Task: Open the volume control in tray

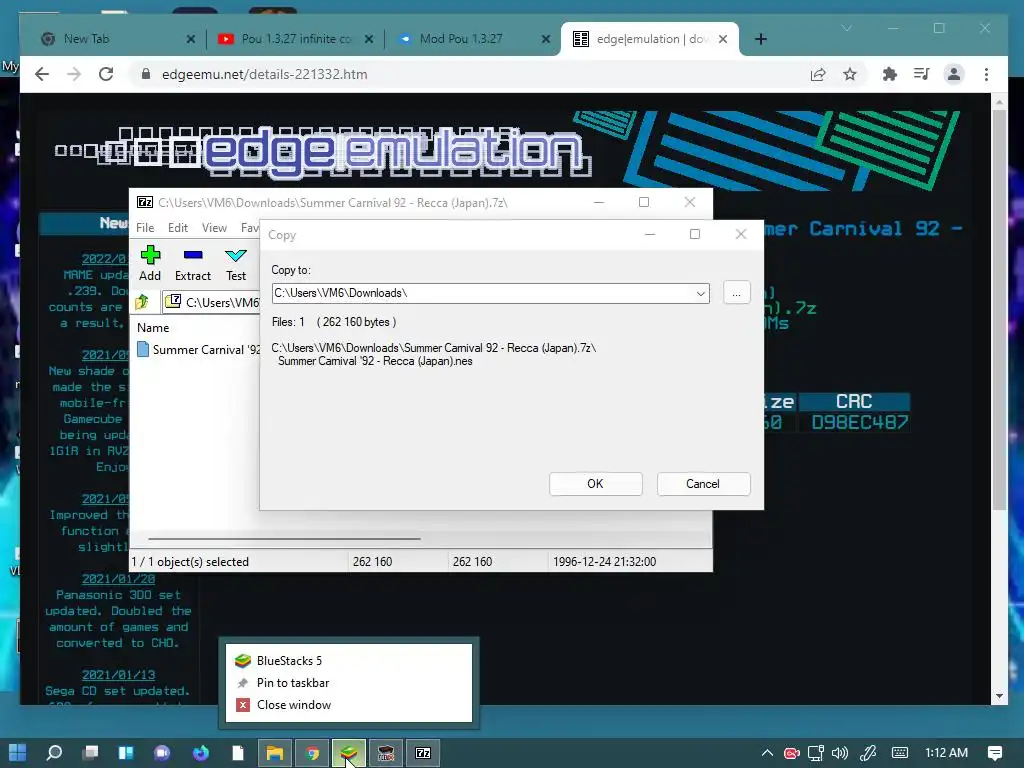Action: pyautogui.click(x=840, y=753)
